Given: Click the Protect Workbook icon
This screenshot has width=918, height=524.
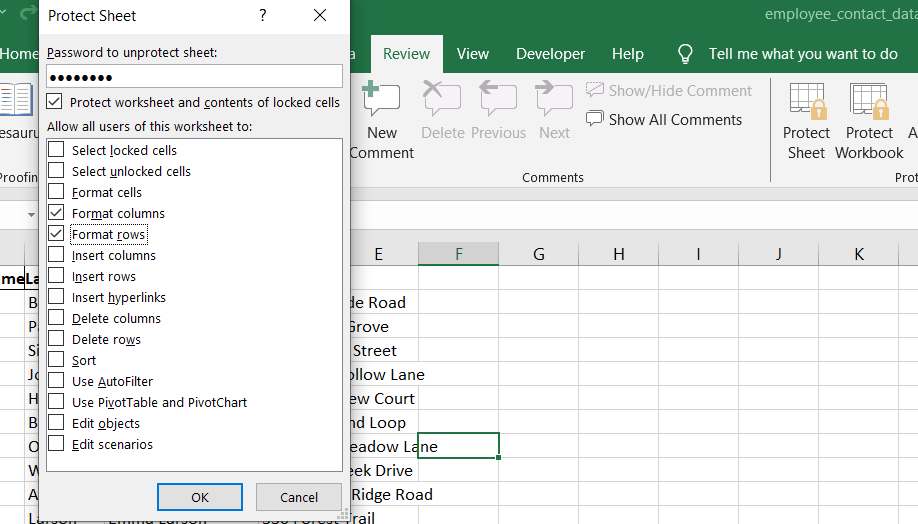Looking at the screenshot, I should pyautogui.click(x=869, y=101).
